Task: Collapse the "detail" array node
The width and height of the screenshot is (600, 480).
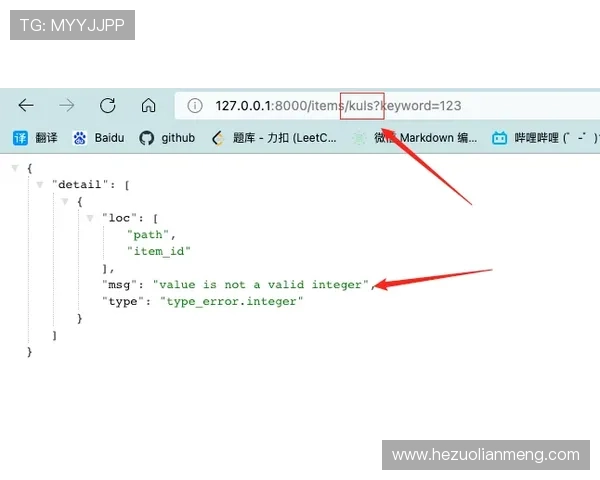Action: tap(40, 184)
